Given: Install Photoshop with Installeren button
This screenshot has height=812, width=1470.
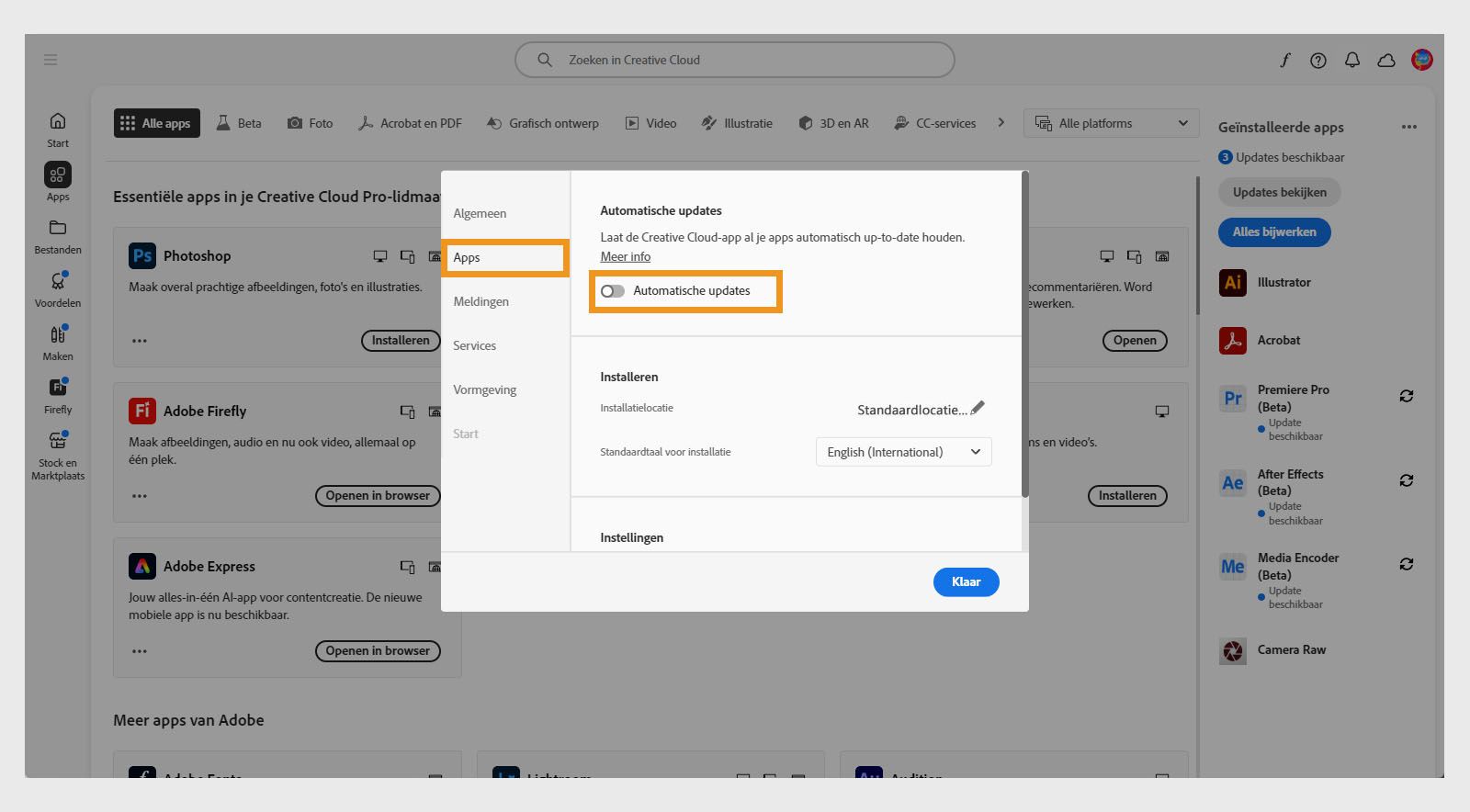Looking at the screenshot, I should pyautogui.click(x=401, y=341).
